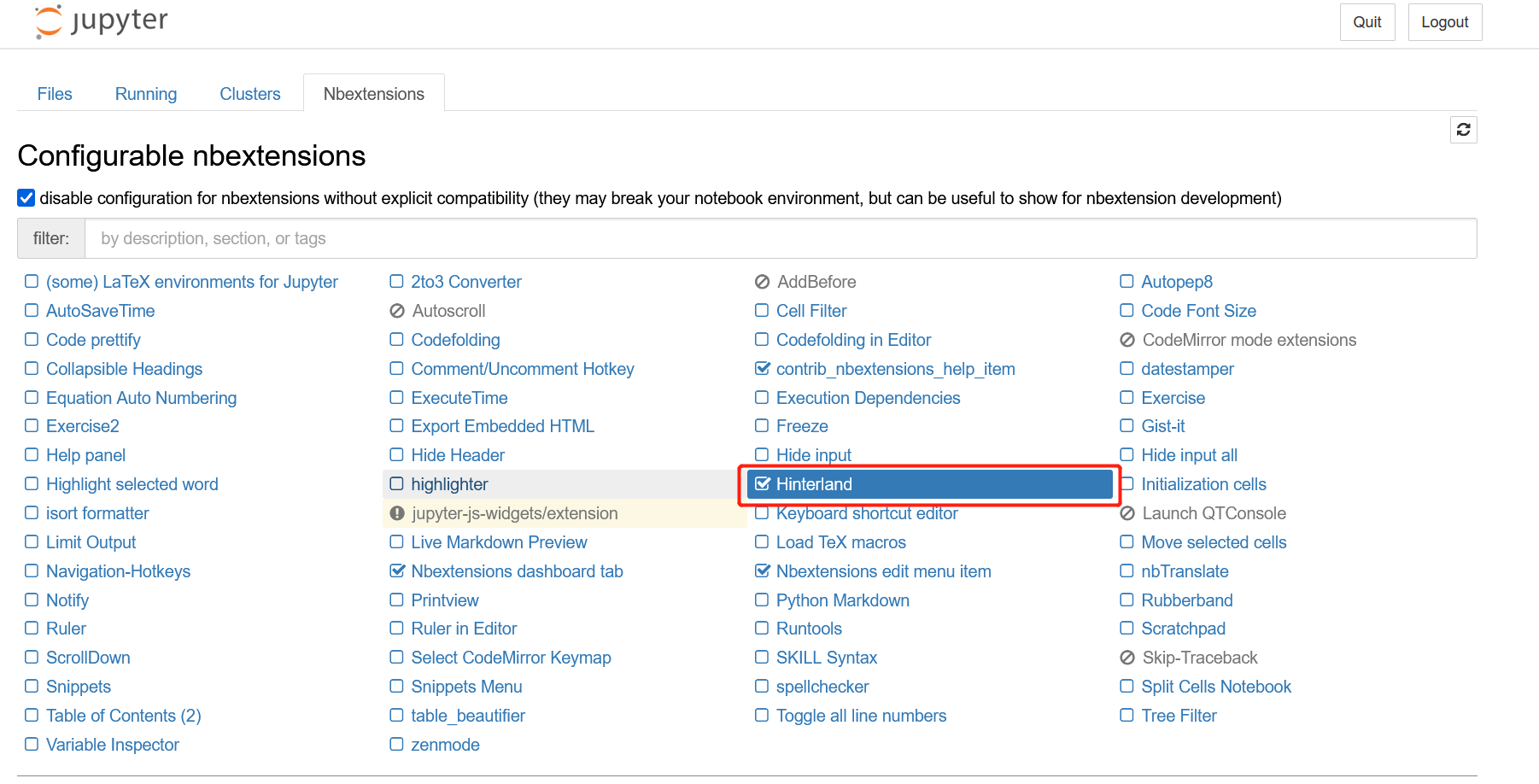This screenshot has width=1539, height=784.
Task: Open the Navigation-Hotkeys extension
Action: pos(119,571)
